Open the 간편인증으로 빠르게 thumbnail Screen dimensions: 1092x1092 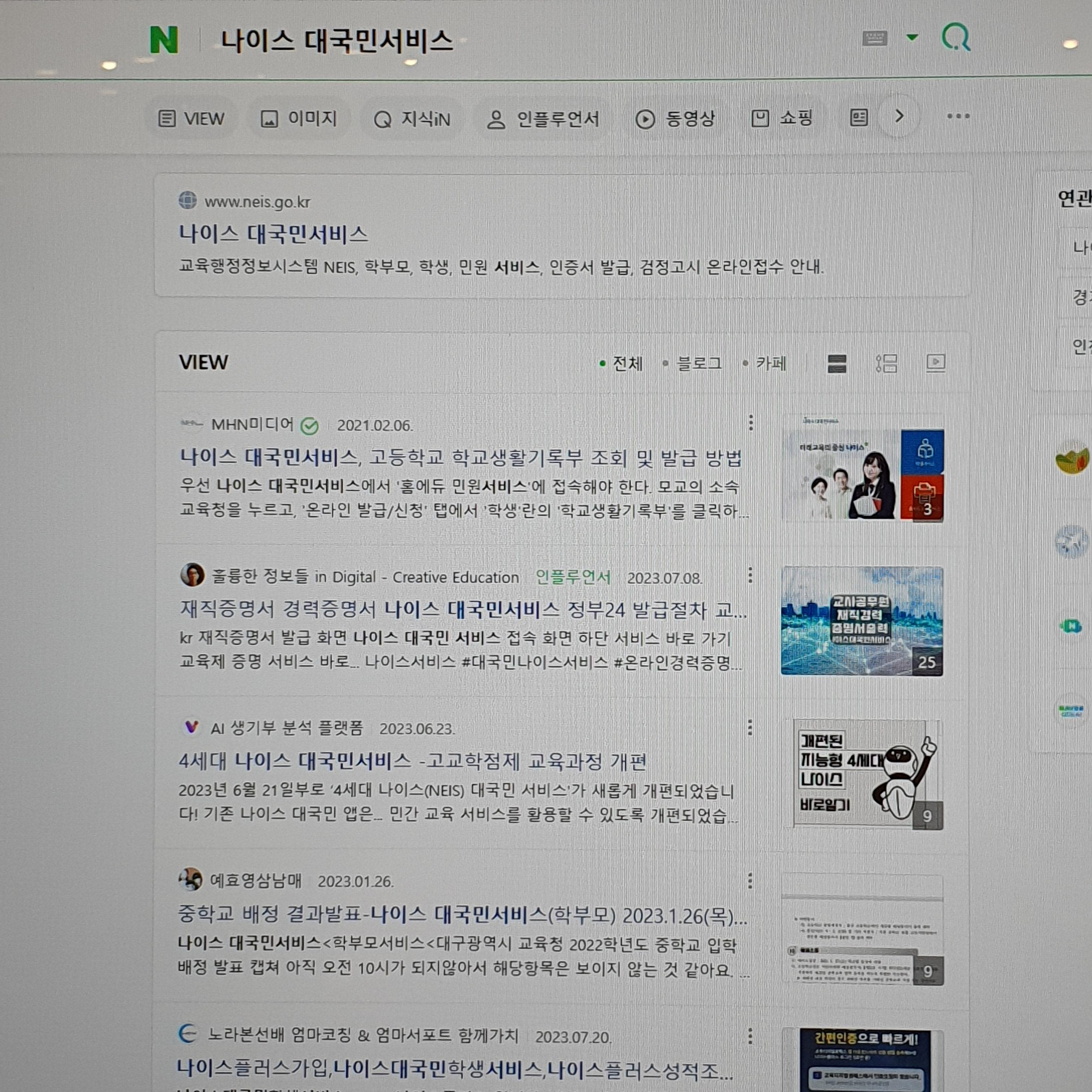click(x=863, y=1061)
